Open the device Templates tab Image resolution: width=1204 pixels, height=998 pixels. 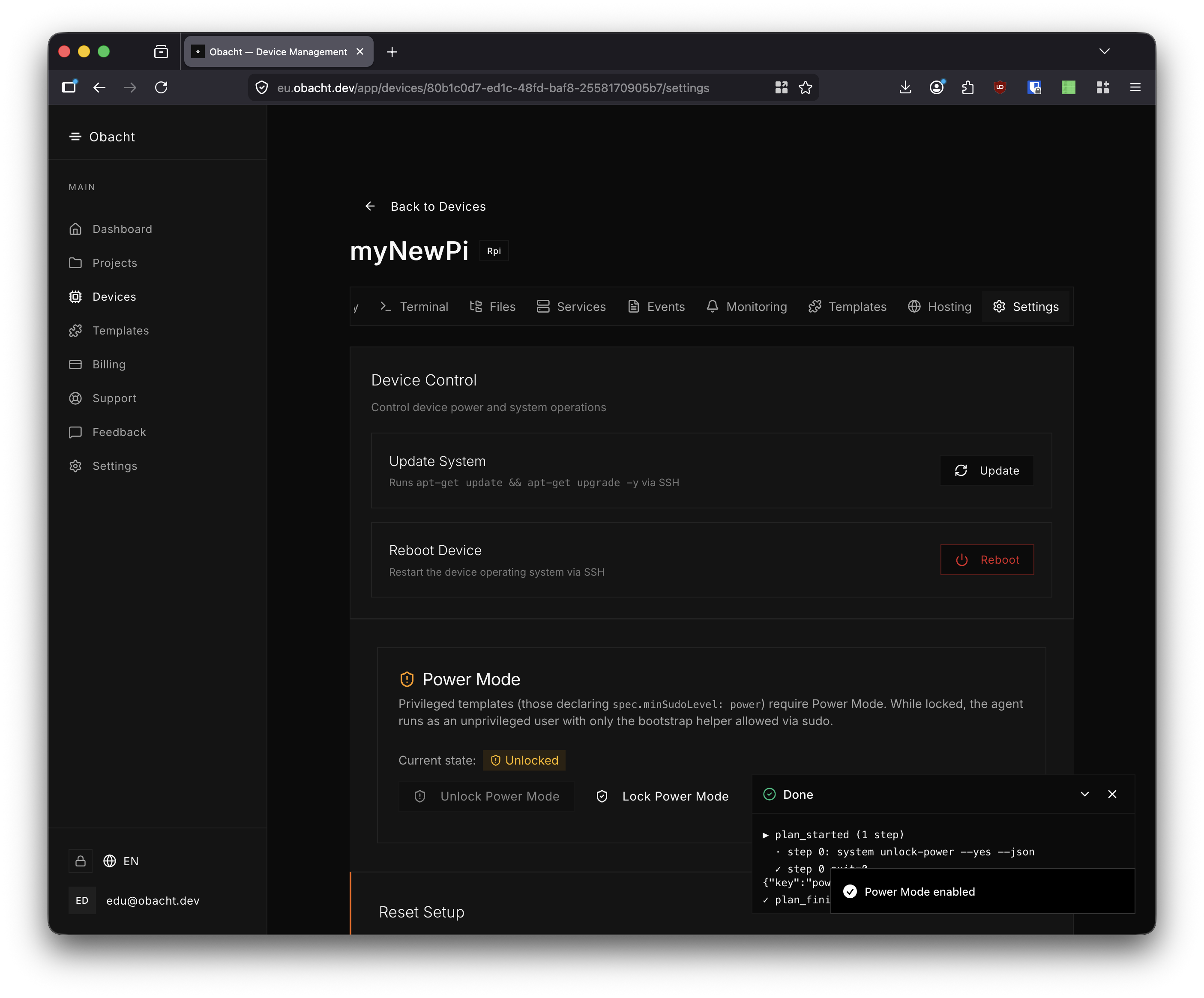pos(848,307)
